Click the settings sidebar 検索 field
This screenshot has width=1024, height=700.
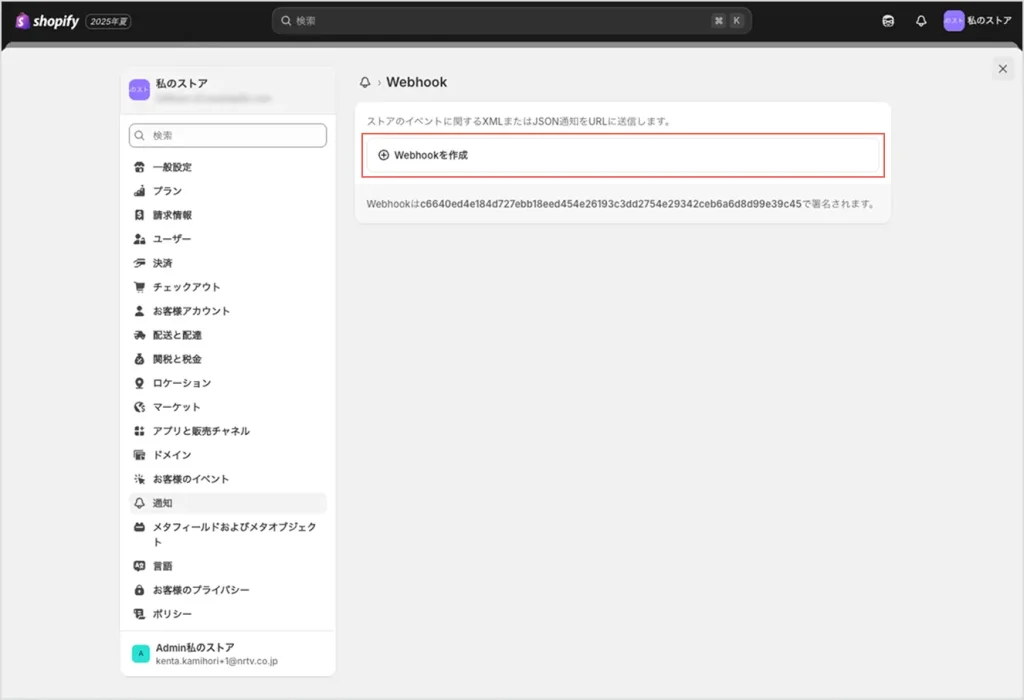click(228, 135)
